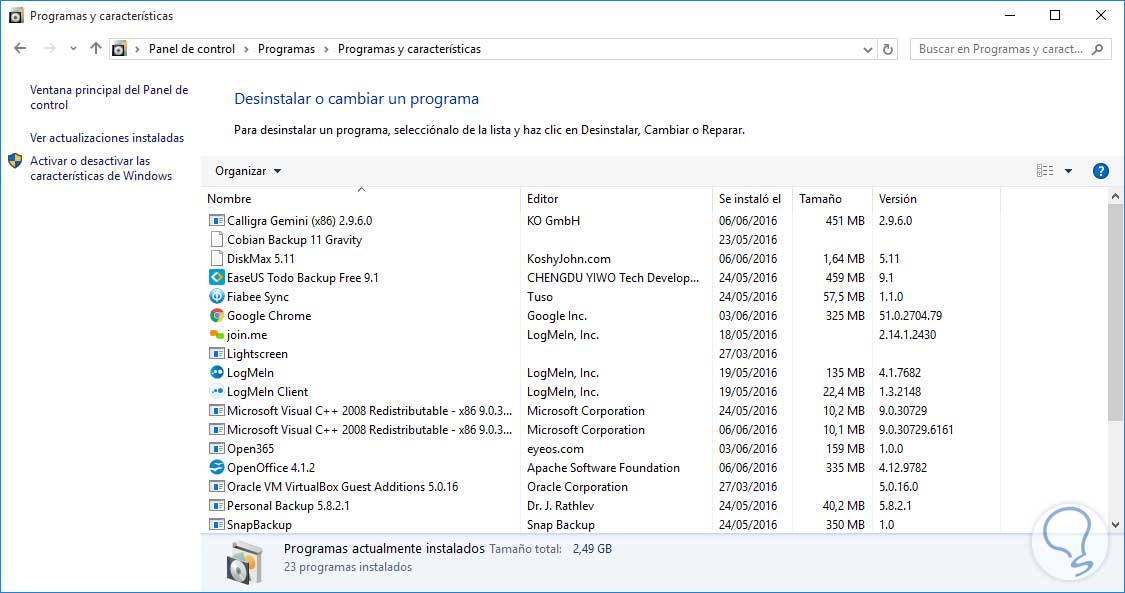Click KO GmbH editor cell
This screenshot has height=593, width=1125.
553,221
